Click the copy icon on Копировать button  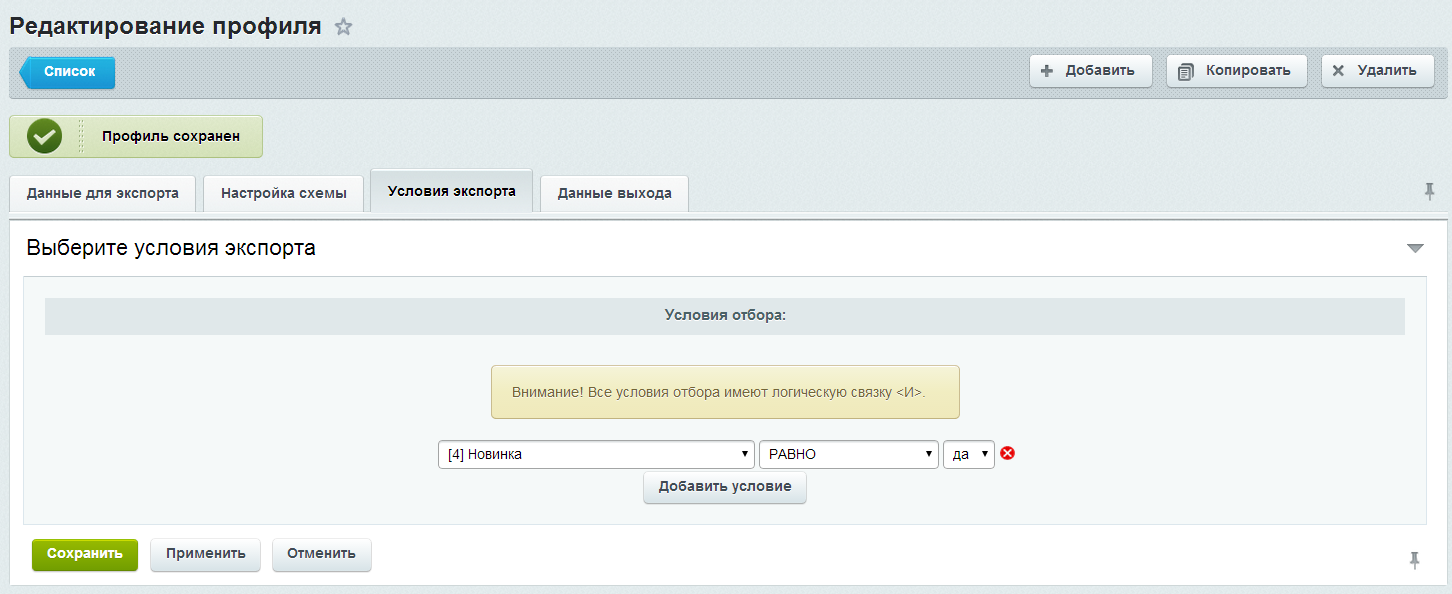(x=1186, y=71)
